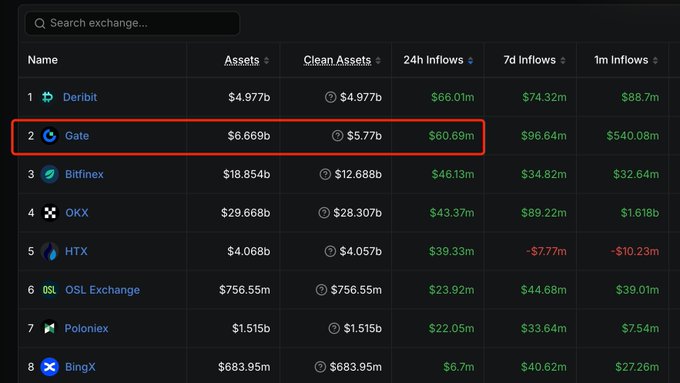The width and height of the screenshot is (680, 383).
Task: Click the 1m Inflows column header label
Action: 621,60
